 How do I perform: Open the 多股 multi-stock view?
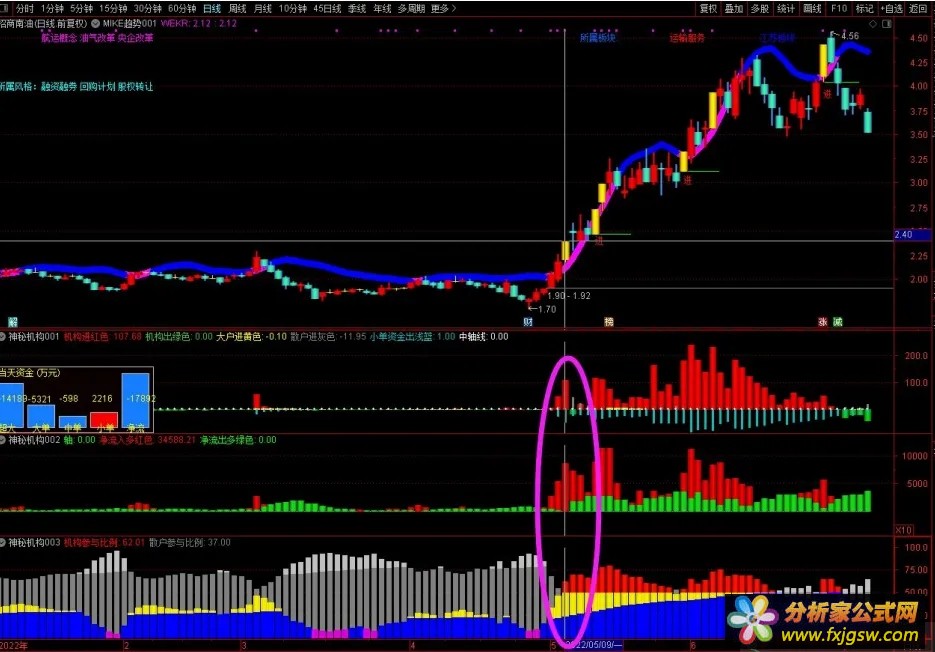(760, 8)
